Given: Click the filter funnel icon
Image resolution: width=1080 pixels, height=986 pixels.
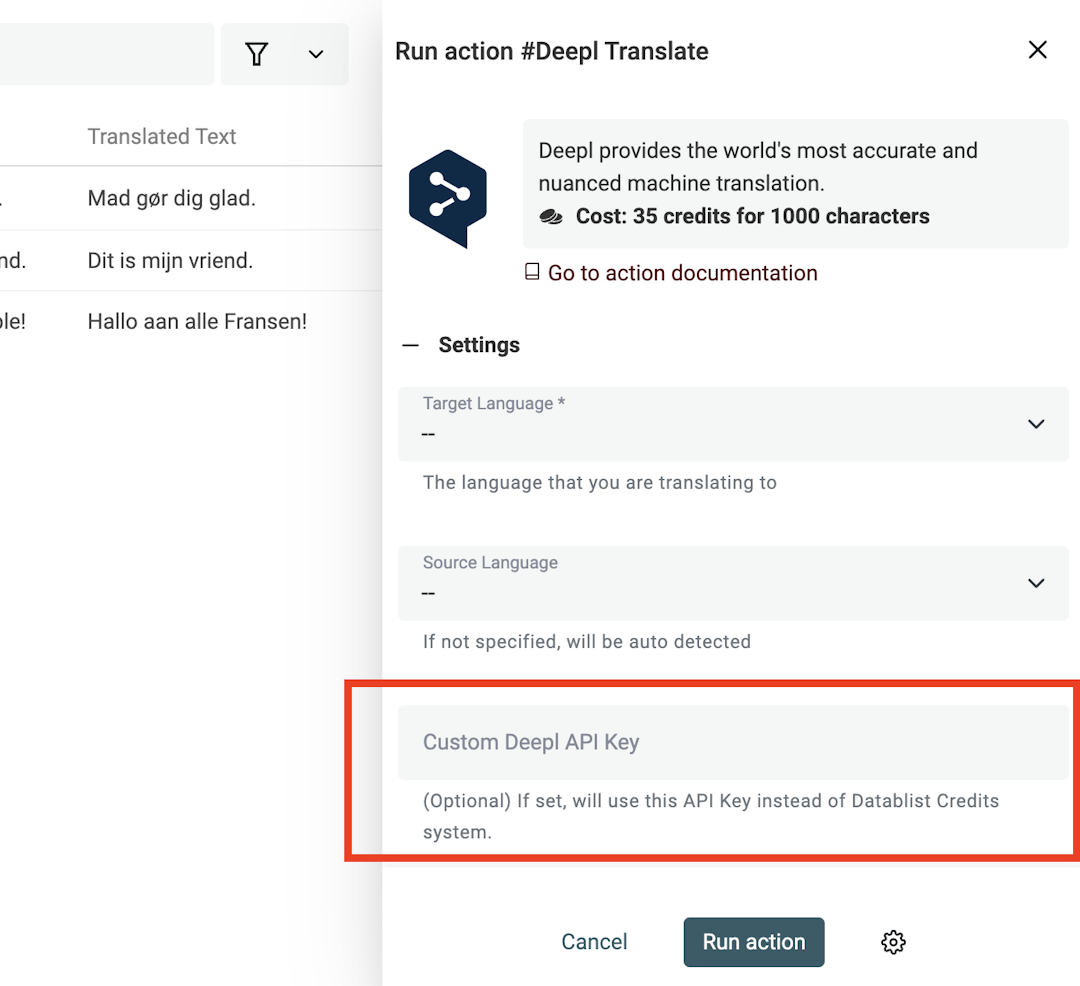Looking at the screenshot, I should [257, 53].
